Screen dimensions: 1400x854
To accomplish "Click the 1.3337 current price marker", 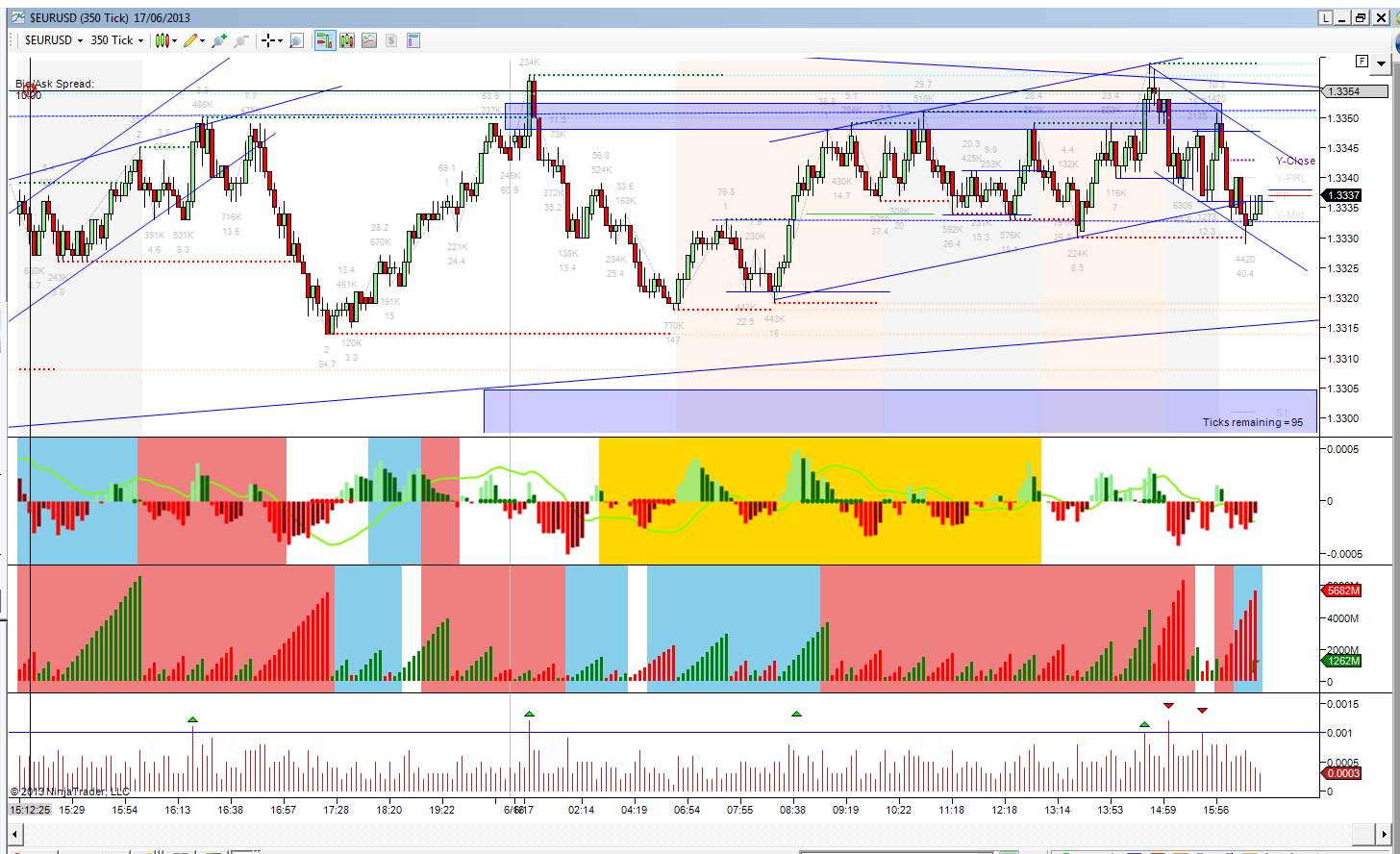I will click(1342, 195).
